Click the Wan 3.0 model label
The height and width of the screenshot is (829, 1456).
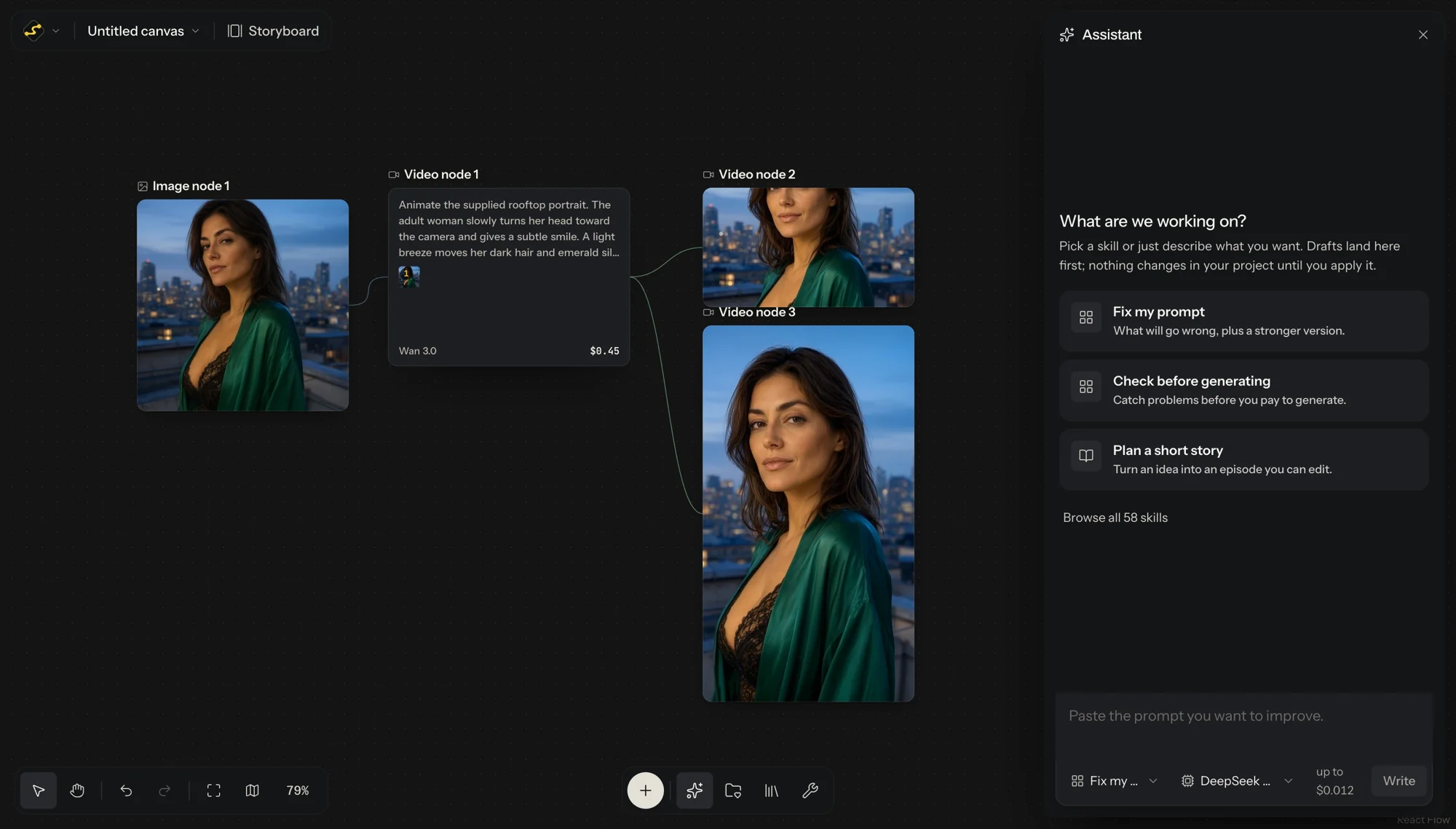pyautogui.click(x=417, y=351)
